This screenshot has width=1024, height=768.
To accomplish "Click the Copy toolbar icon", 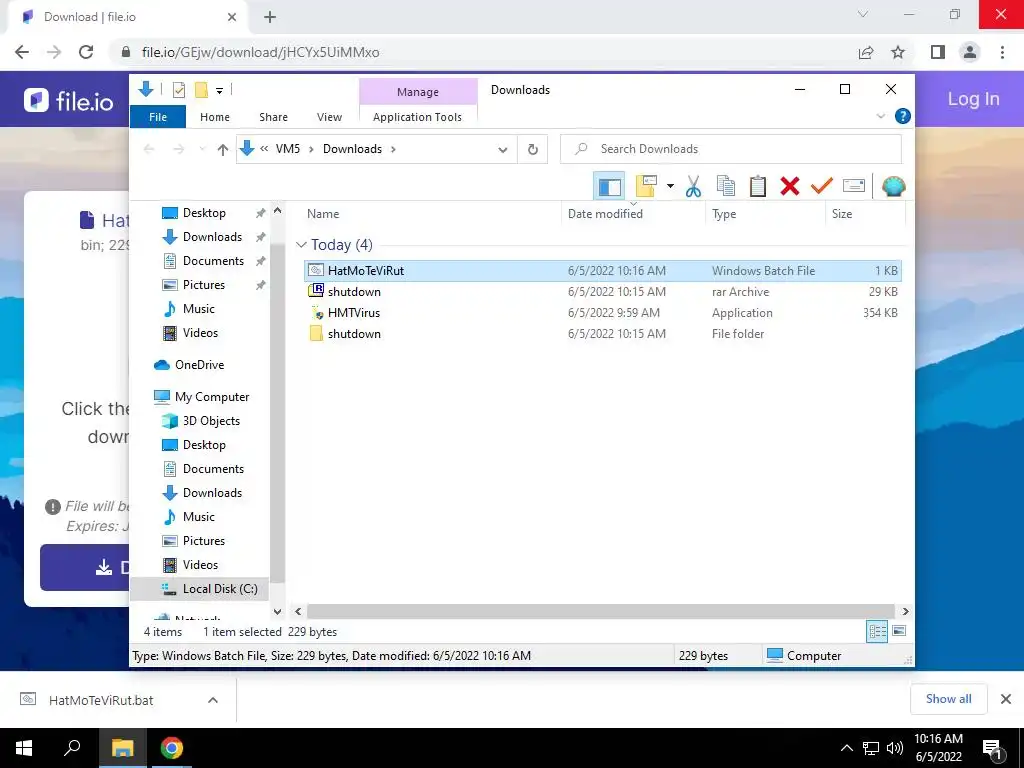I will pyautogui.click(x=726, y=186).
